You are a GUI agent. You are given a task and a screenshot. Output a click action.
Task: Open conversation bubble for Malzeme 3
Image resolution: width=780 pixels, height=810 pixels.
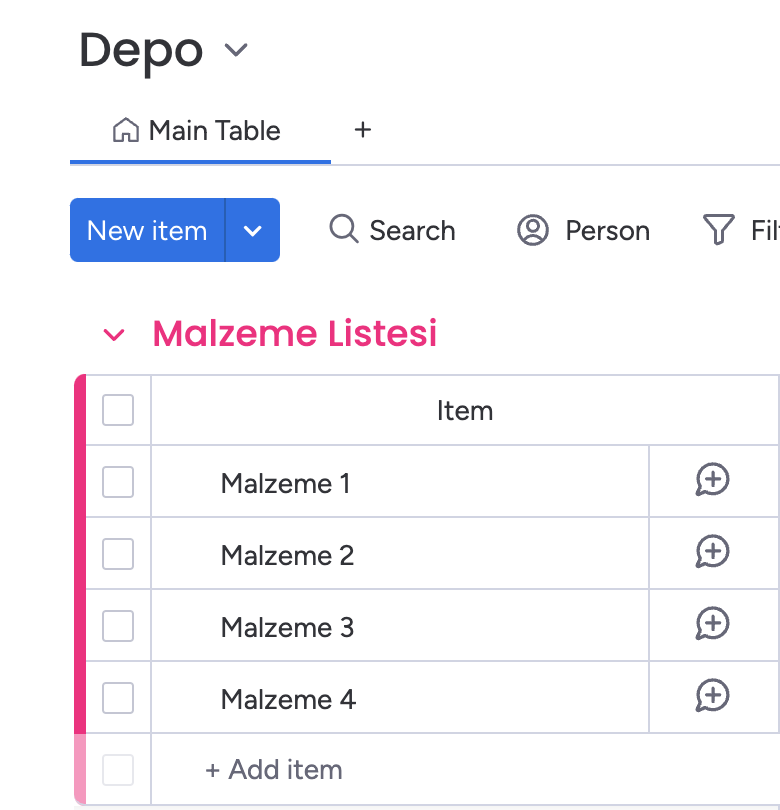pyautogui.click(x=712, y=624)
